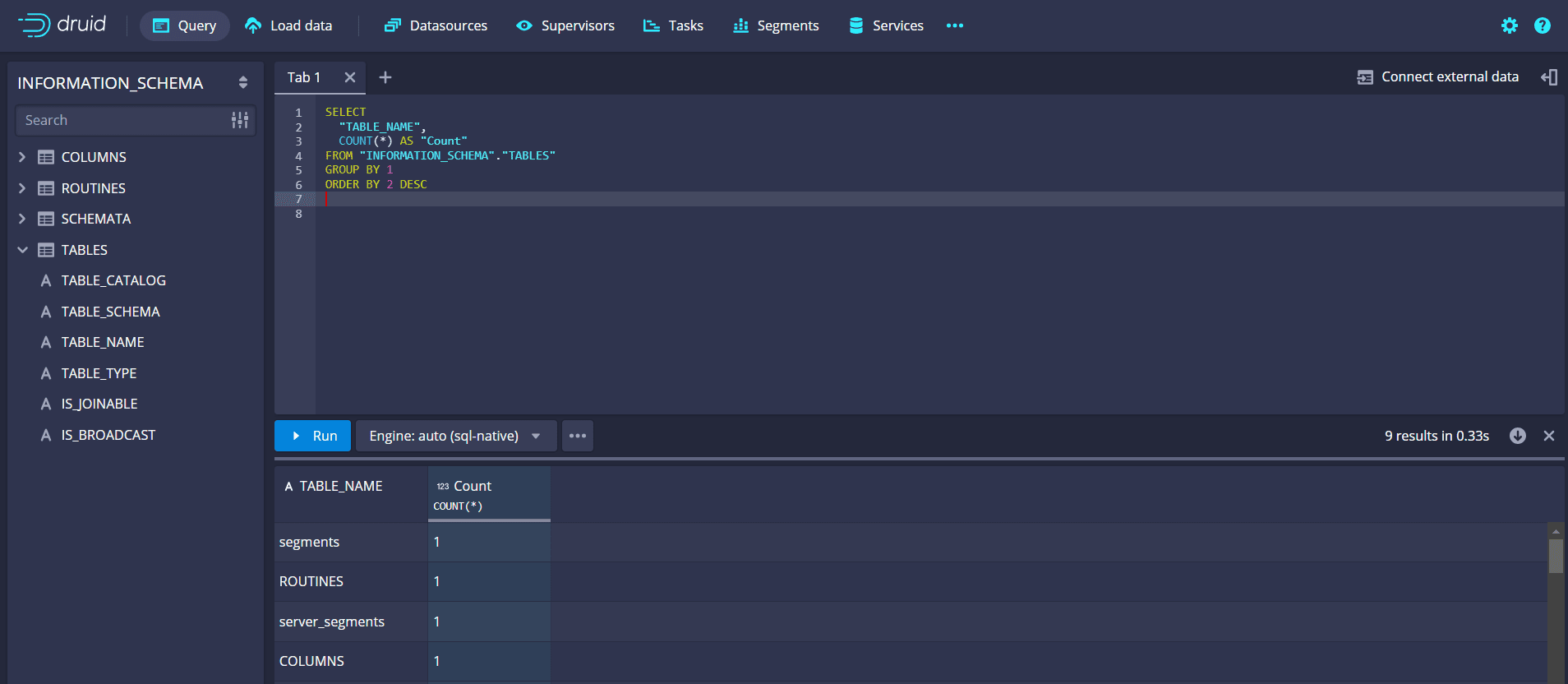Run the current query

313,436
